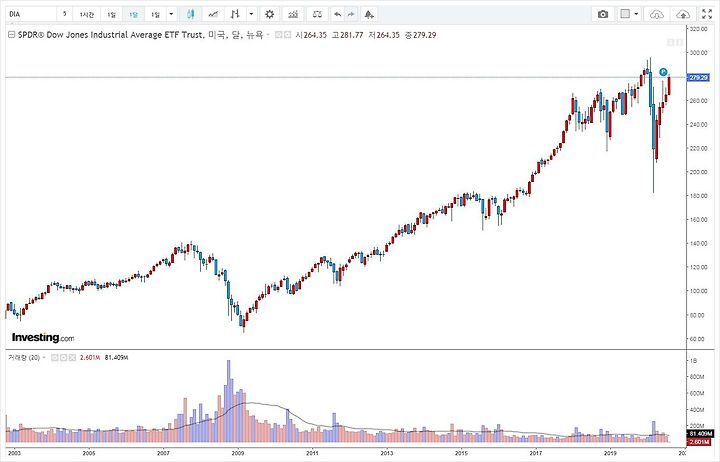Click the undo arrow icon
This screenshot has height=462, width=720.
[338, 14]
